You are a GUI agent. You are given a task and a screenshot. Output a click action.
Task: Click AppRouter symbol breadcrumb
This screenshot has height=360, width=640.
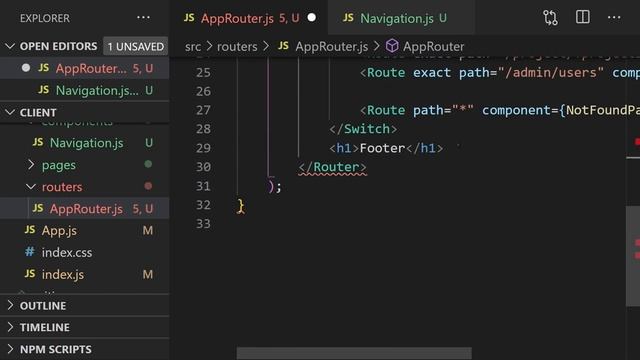(x=433, y=46)
